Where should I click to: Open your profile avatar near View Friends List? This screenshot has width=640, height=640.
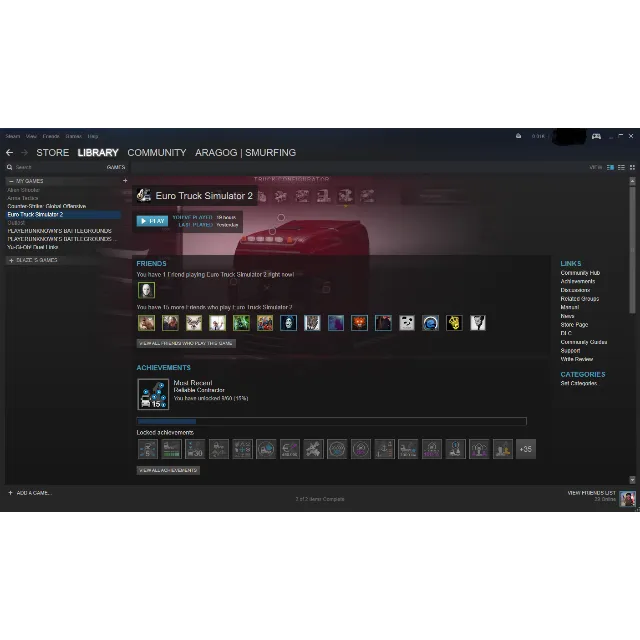(627, 498)
